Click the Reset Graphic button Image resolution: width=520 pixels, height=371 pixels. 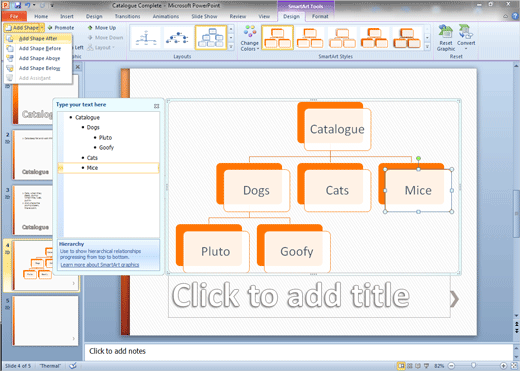[446, 38]
